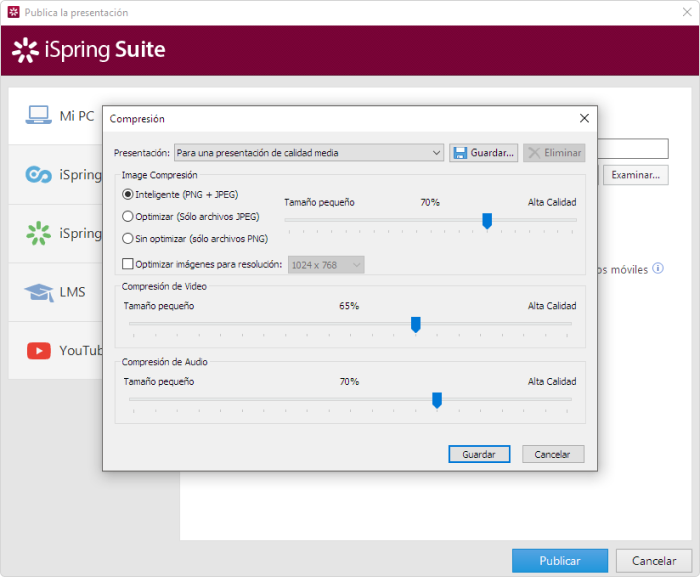The image size is (700, 577).
Task: Close the Compresión dialog
Action: 584,118
